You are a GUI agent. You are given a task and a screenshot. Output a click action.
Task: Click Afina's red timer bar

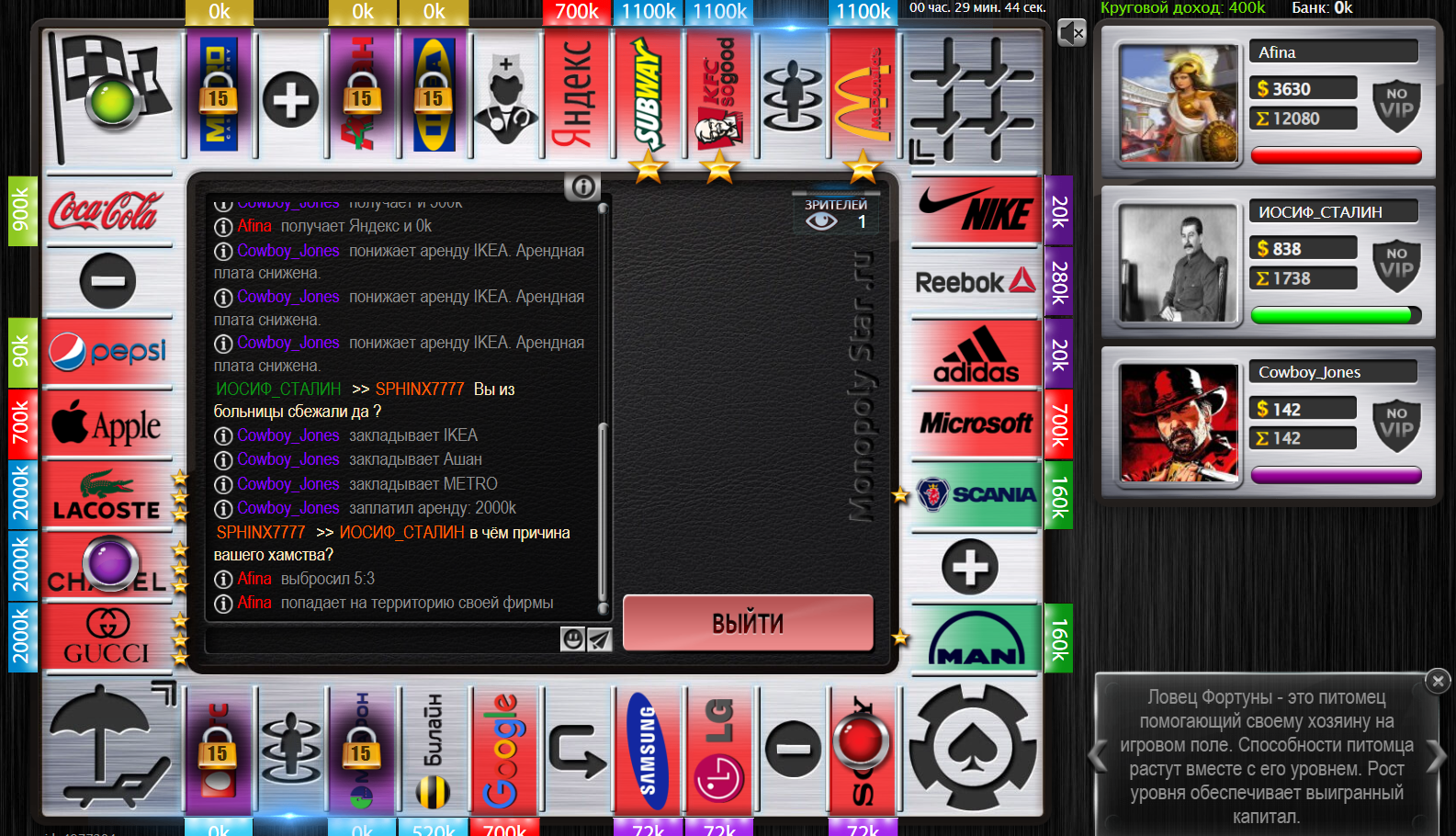coord(1337,155)
